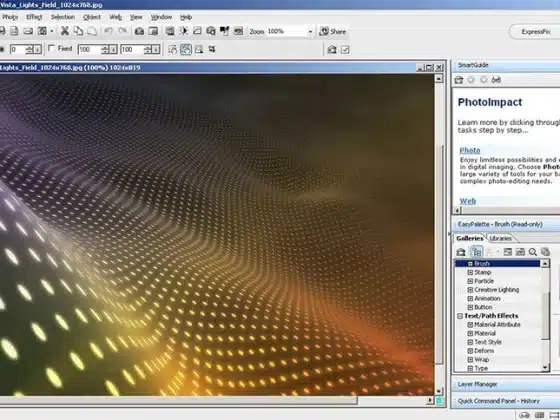This screenshot has width=560, height=420.
Task: Expand the Animation gallery node
Action: click(470, 299)
